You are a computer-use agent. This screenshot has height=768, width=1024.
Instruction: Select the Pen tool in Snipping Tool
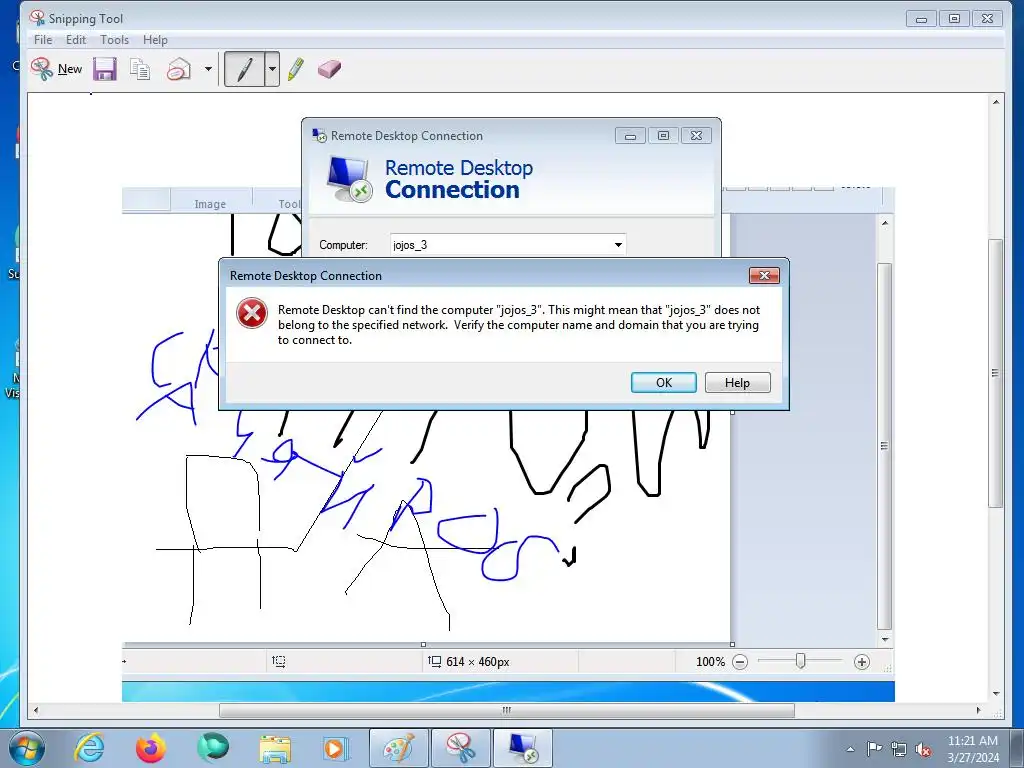(x=245, y=69)
